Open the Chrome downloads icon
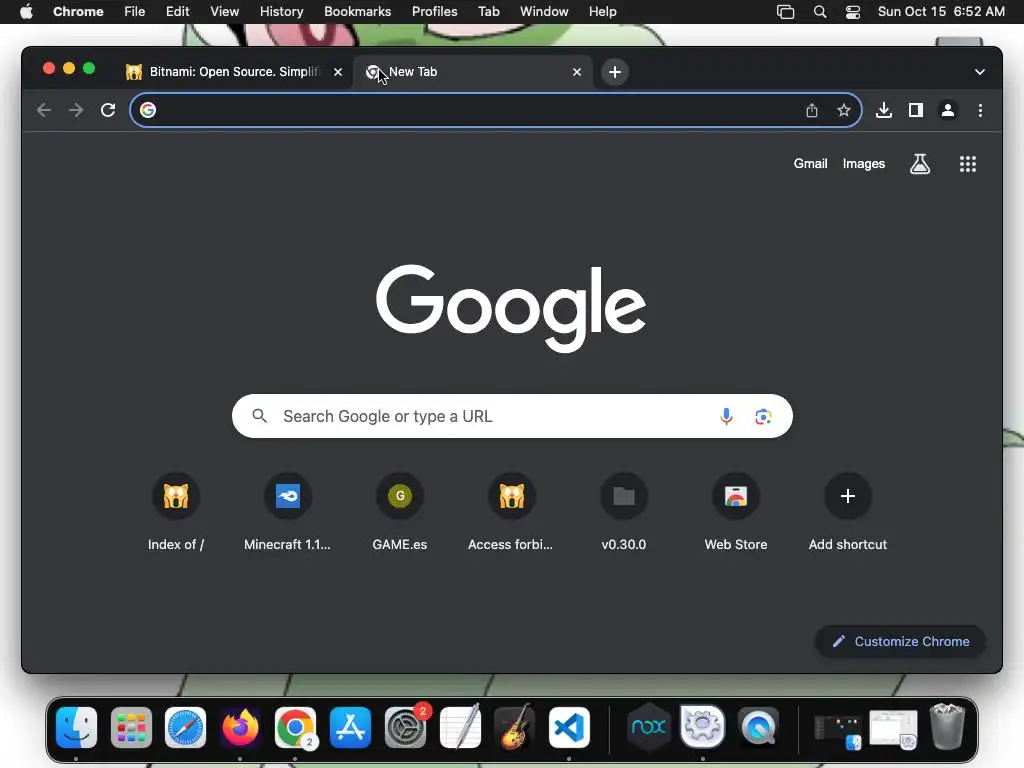Screen dimensions: 1024x768 884,110
